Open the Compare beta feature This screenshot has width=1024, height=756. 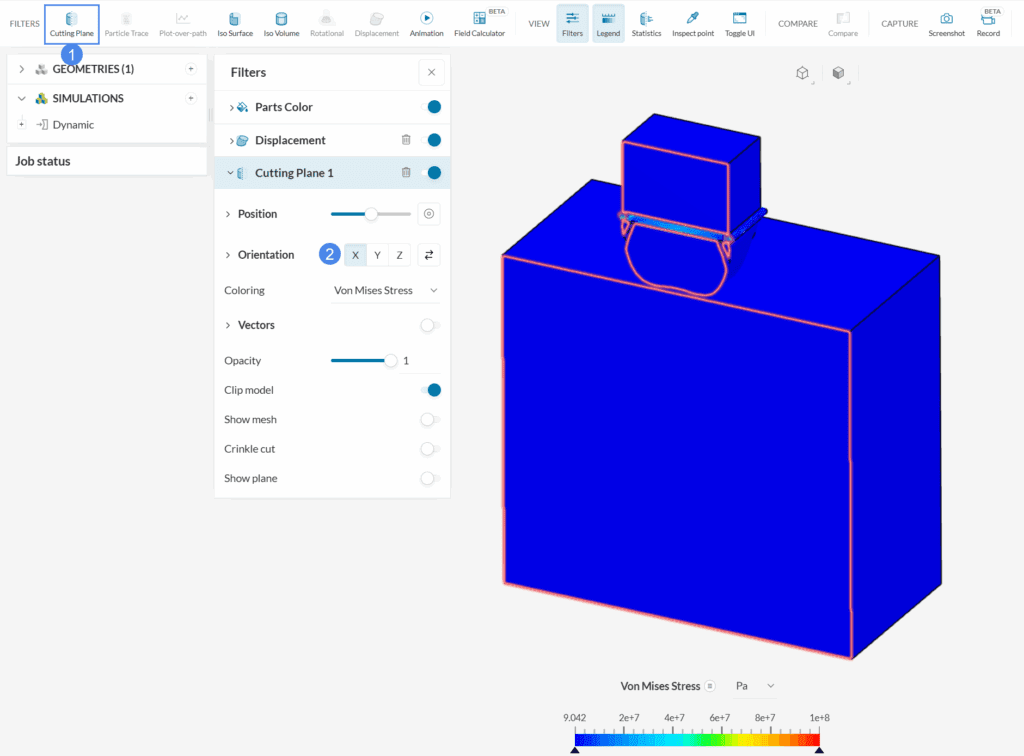pyautogui.click(x=843, y=22)
